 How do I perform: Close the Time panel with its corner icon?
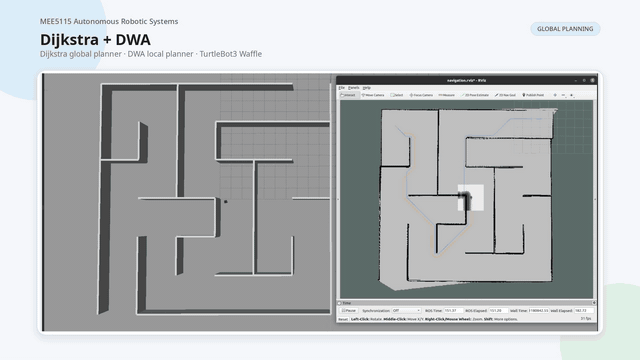[594, 303]
